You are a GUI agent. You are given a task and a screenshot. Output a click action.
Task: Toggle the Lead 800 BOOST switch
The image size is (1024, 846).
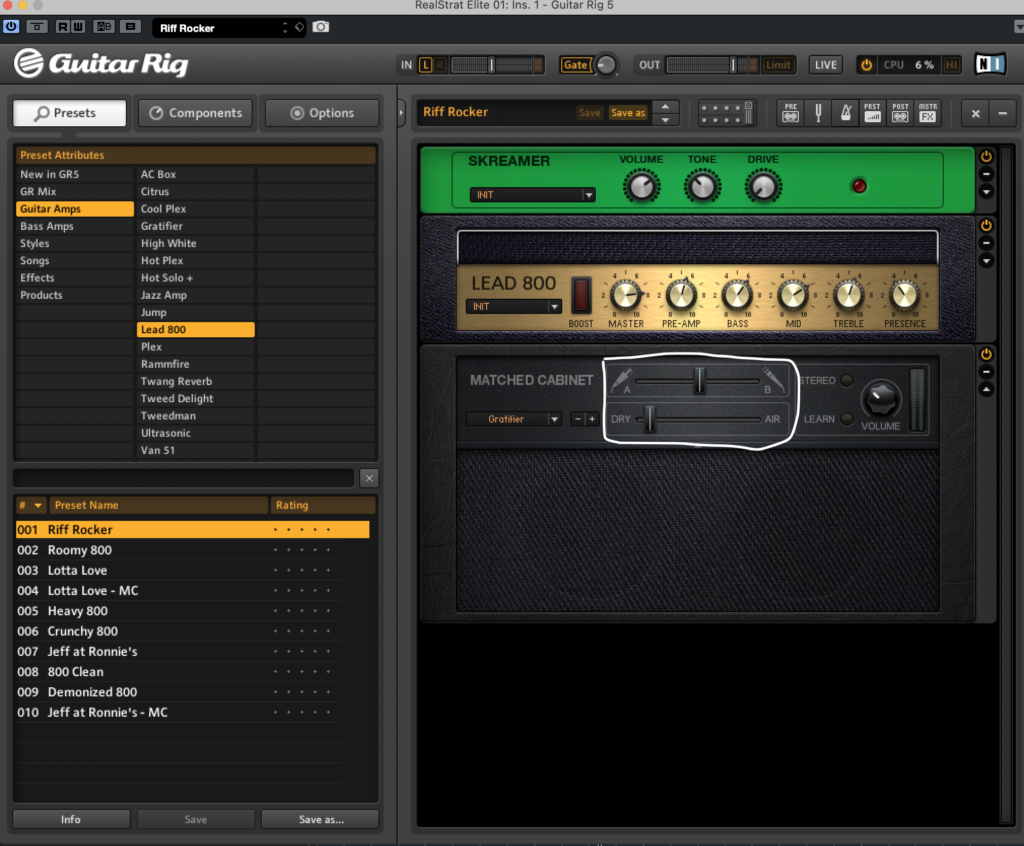[581, 296]
